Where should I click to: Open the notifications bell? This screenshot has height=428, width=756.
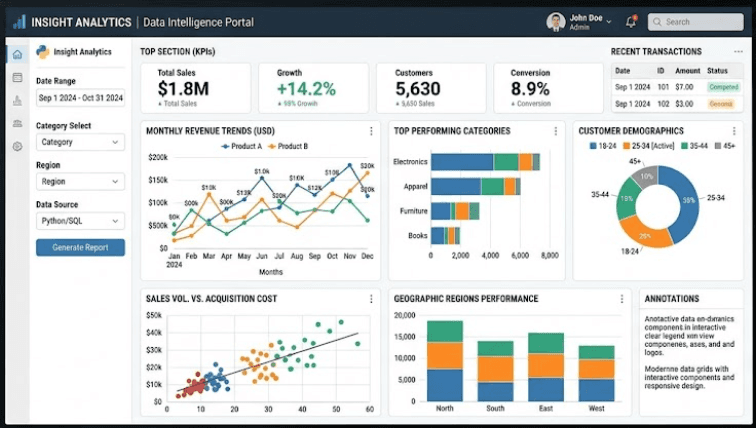tap(631, 22)
